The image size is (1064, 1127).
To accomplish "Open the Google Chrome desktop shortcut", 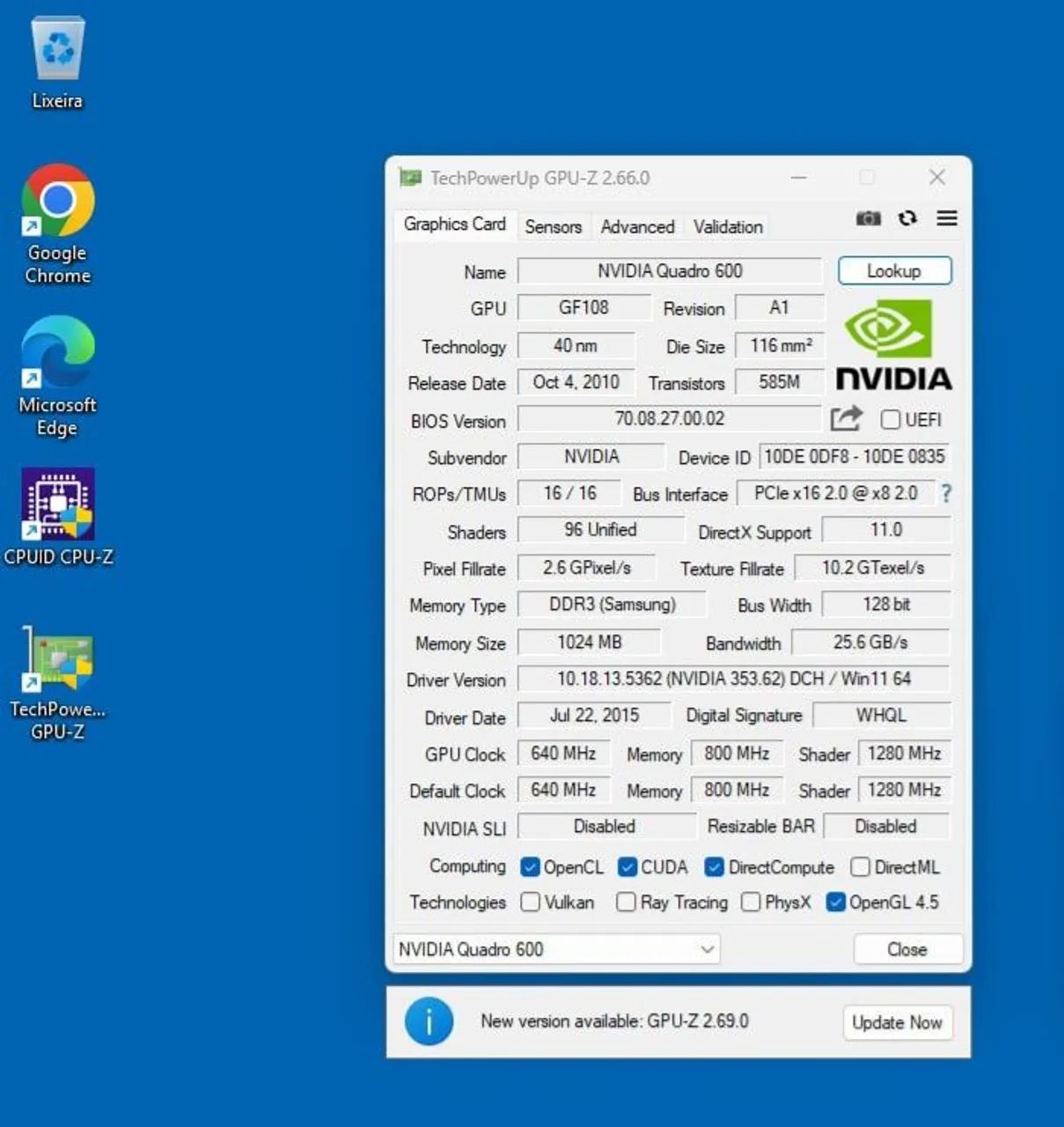I will pyautogui.click(x=57, y=225).
